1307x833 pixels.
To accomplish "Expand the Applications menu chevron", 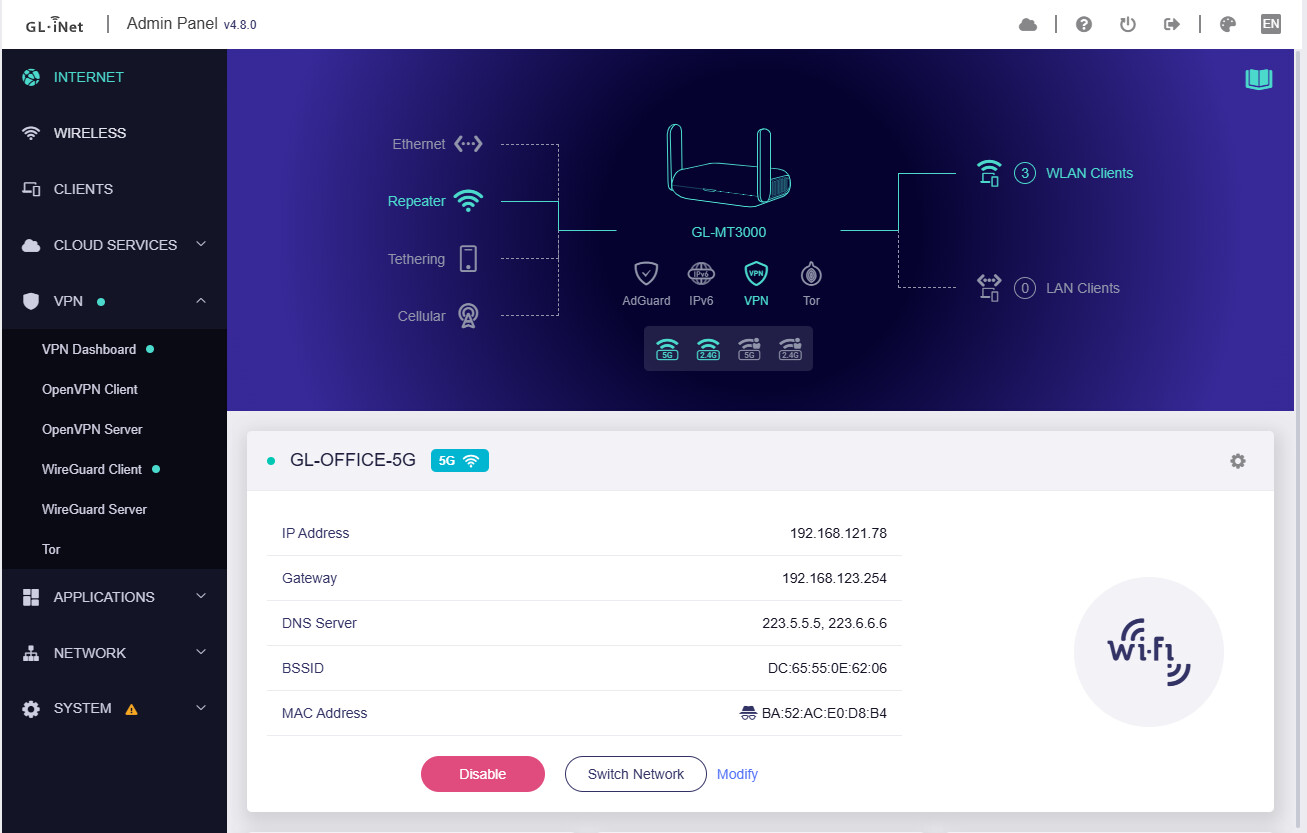I will click(x=201, y=596).
